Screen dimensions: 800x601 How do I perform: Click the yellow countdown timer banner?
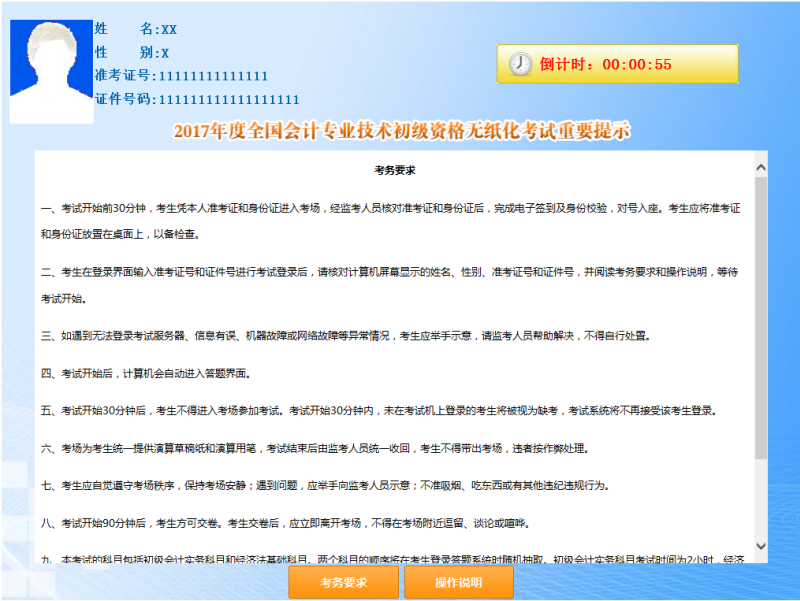[x=620, y=63]
